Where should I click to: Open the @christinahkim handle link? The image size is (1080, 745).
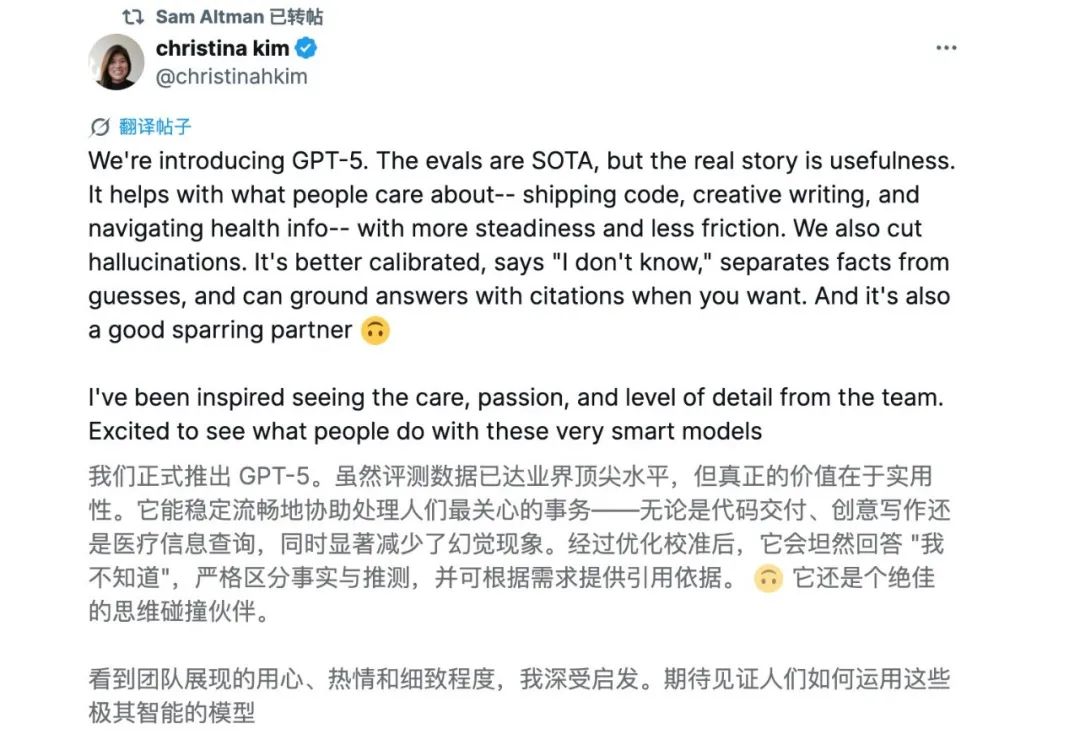click(x=231, y=76)
